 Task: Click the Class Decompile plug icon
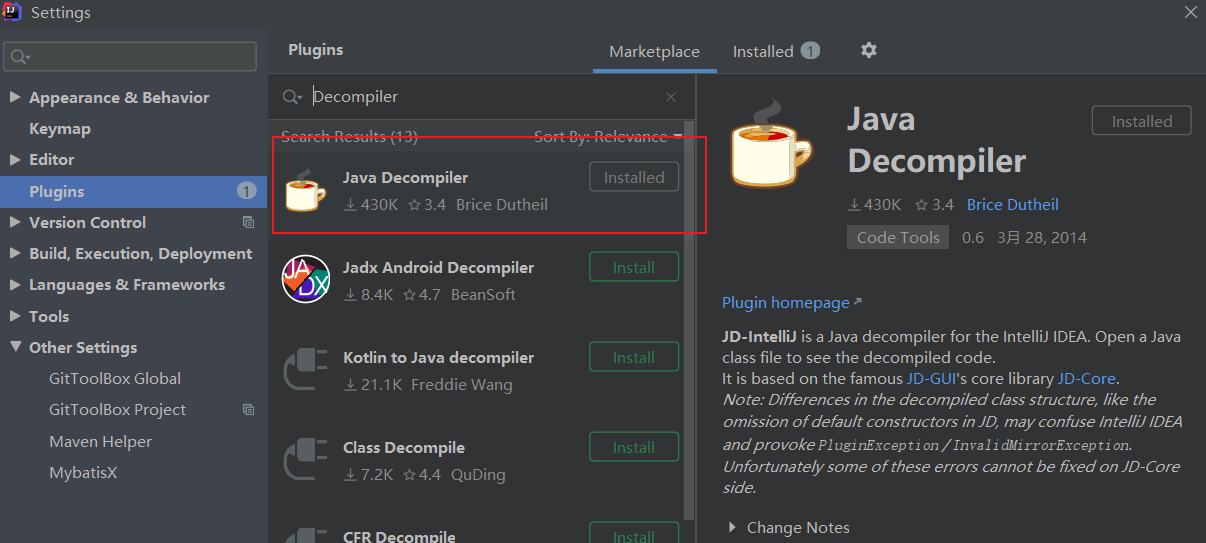pos(305,460)
